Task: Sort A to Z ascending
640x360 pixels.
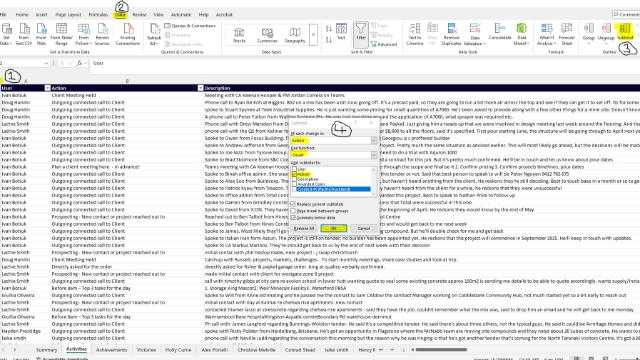Action: [x=329, y=29]
